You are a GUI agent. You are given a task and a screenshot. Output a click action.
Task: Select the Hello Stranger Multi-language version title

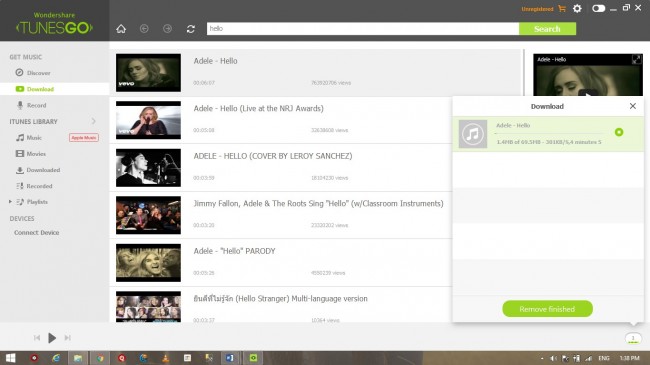(x=280, y=299)
